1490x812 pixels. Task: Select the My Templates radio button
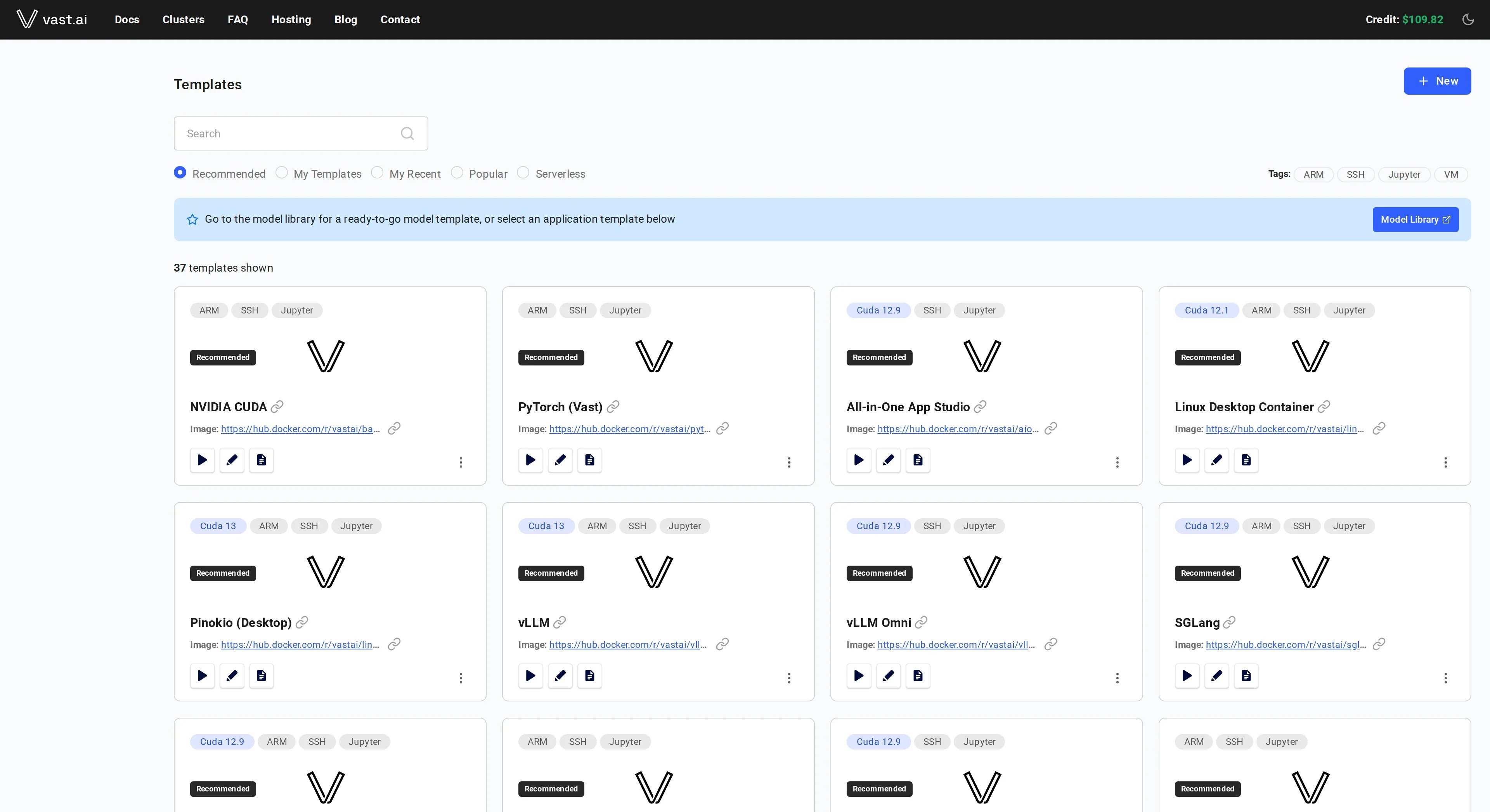point(282,173)
